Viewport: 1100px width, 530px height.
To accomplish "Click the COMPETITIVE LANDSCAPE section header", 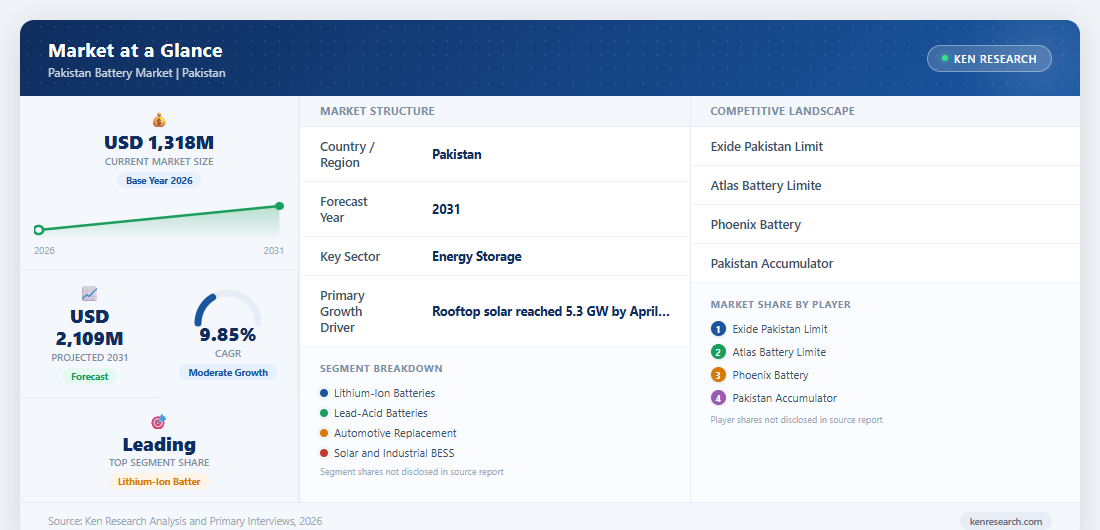I will click(x=782, y=111).
